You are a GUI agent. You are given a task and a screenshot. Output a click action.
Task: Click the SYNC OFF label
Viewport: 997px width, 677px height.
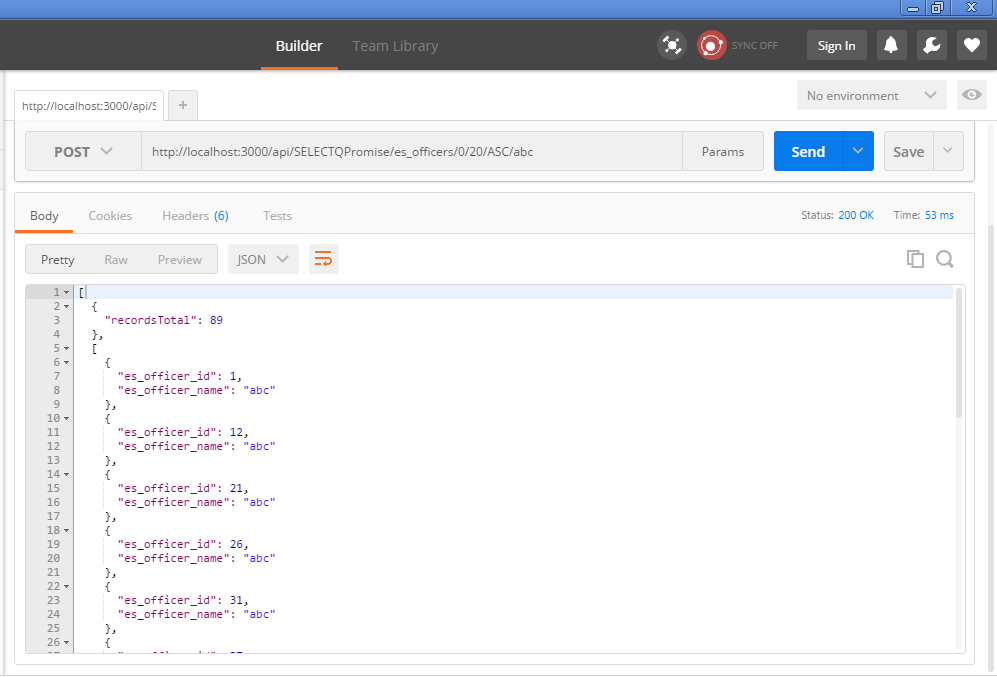coord(755,45)
